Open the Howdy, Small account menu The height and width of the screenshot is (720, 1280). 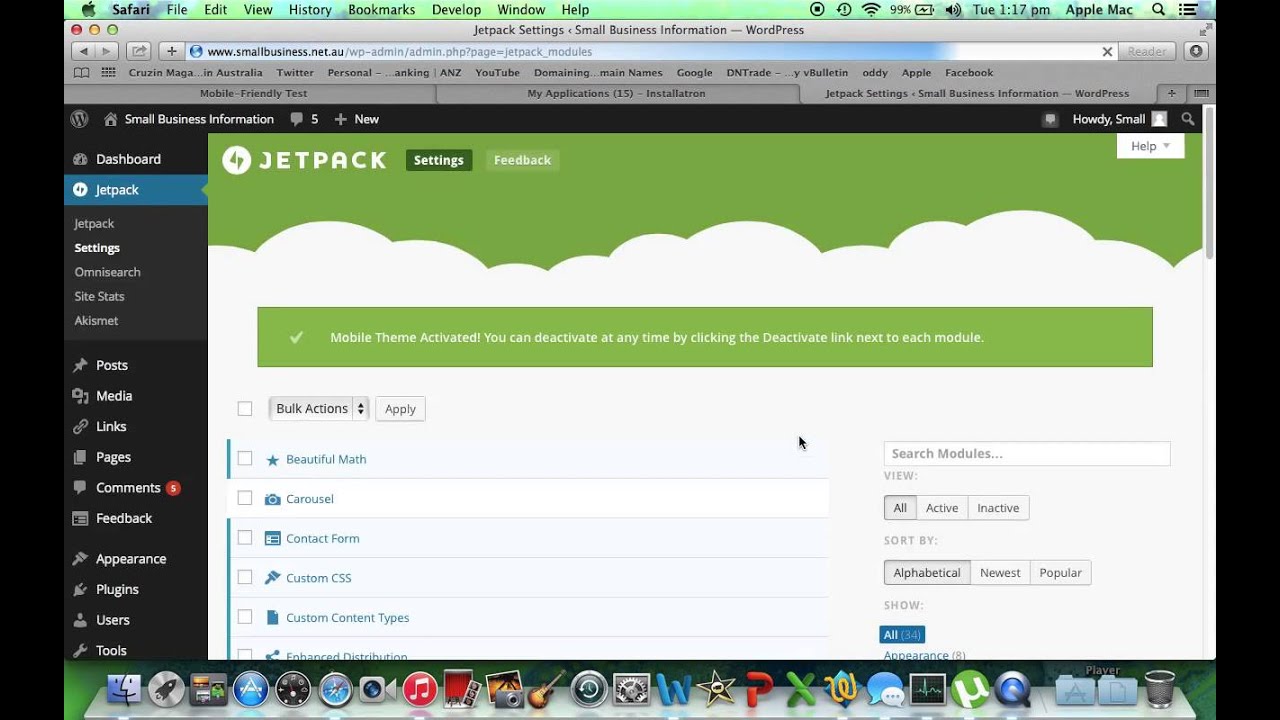pyautogui.click(x=1119, y=119)
